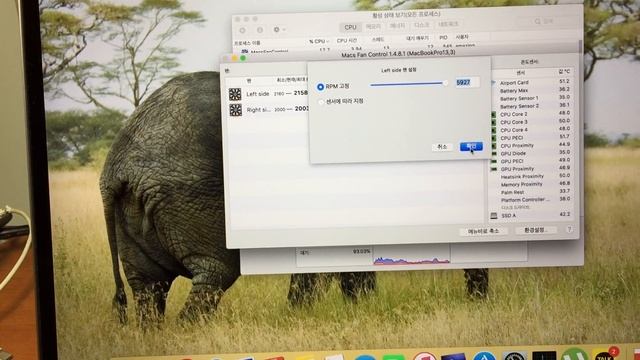Click the GPU PECI card icon
Image resolution: width=640 pixels, height=360 pixels.
493,161
